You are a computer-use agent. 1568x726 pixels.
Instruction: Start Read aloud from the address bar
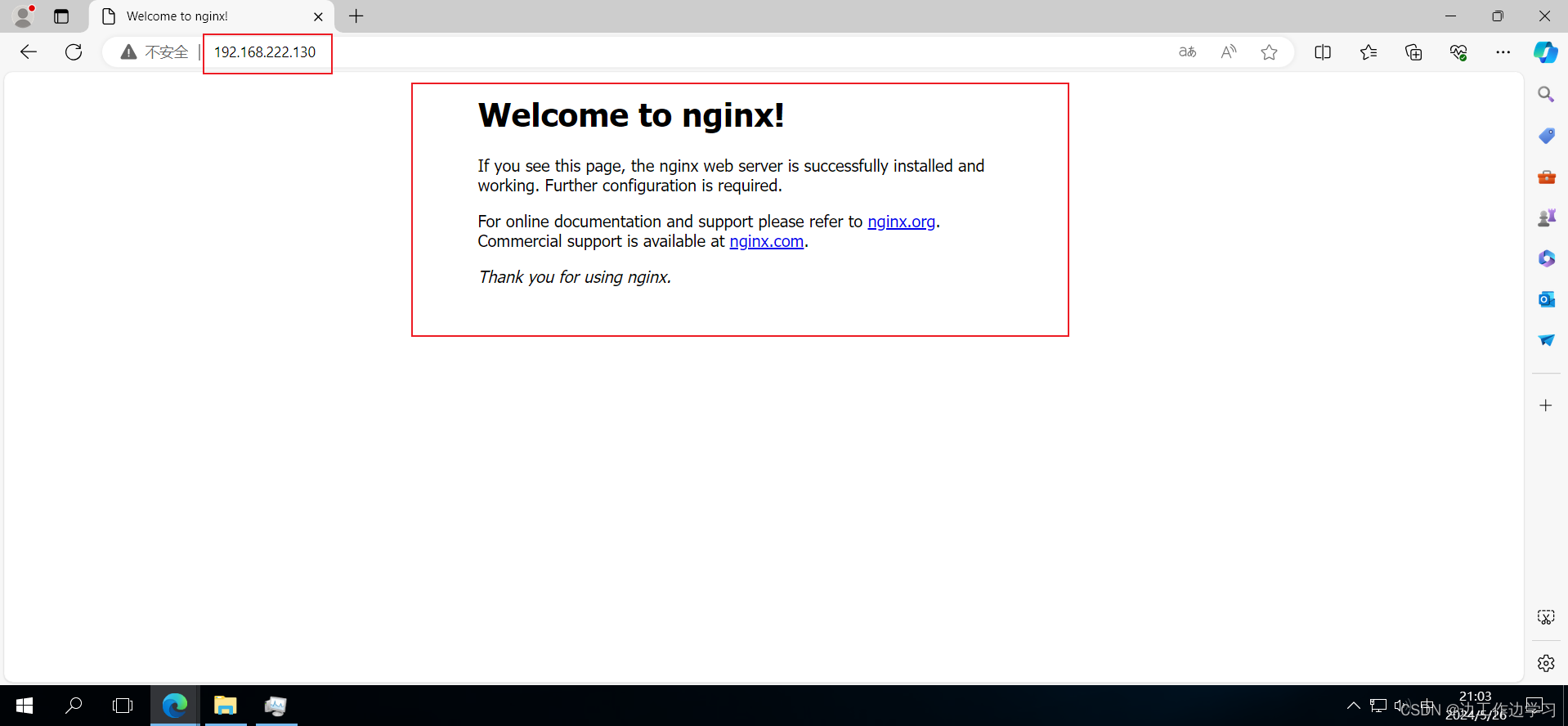pyautogui.click(x=1228, y=52)
